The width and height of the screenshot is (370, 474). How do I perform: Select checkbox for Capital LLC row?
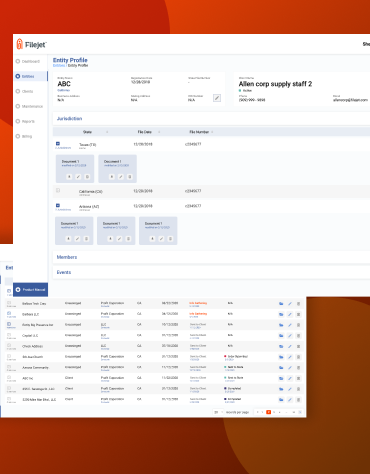click(9, 335)
